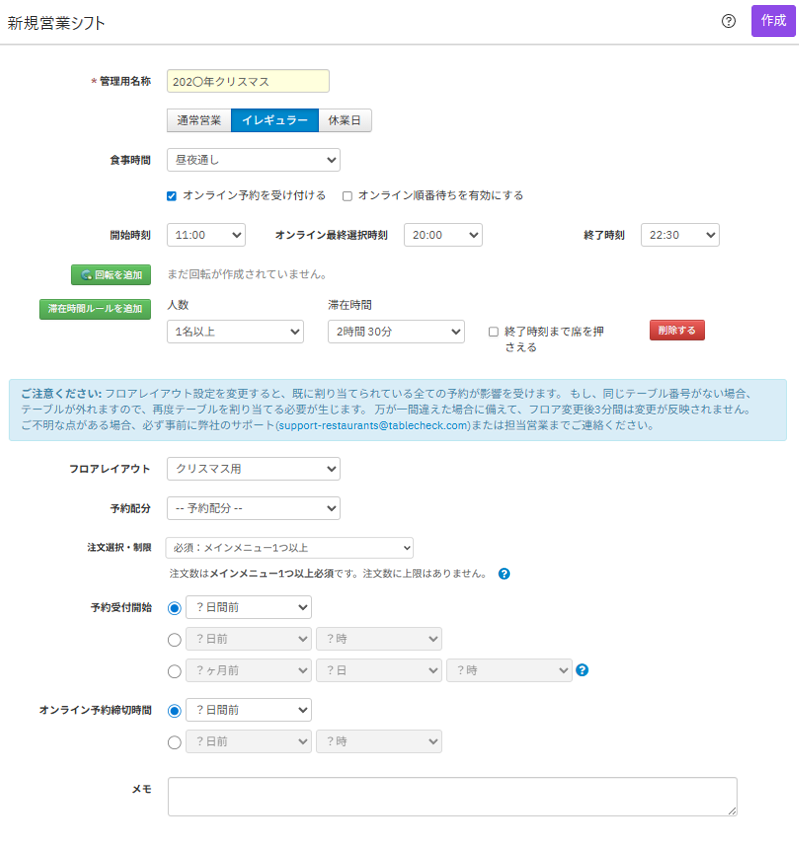
Task: Open the 終了時刻 dropdown showing 22:30
Action: (680, 235)
